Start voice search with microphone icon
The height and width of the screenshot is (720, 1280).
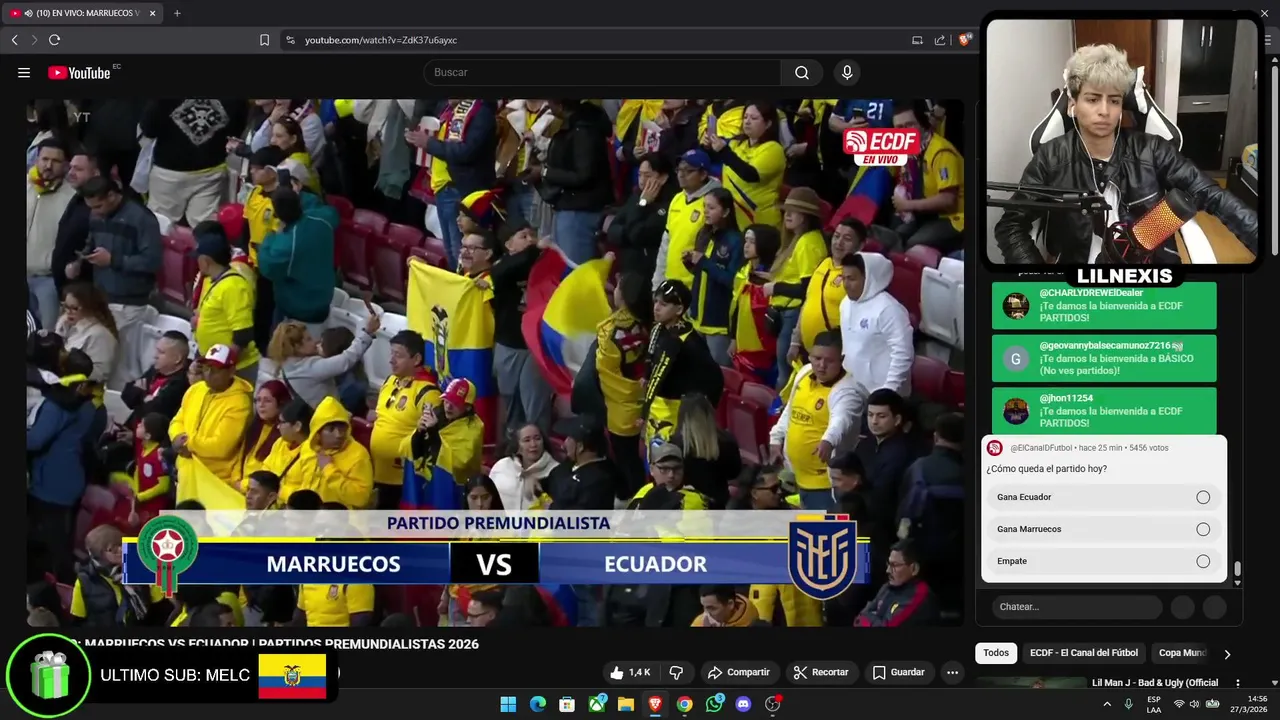click(847, 72)
